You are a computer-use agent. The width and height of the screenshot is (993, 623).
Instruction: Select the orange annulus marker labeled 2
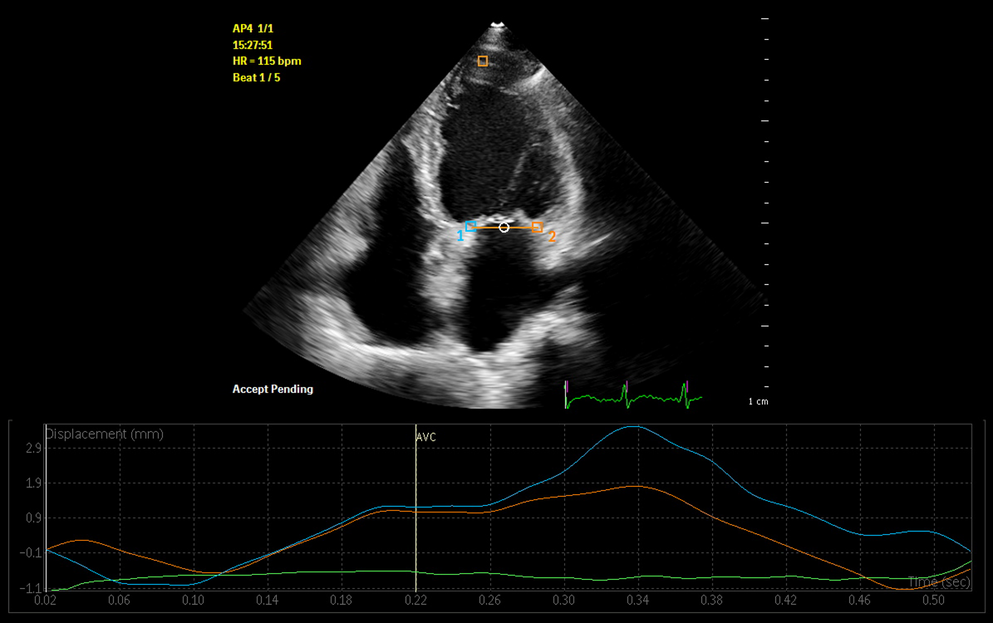pos(537,227)
